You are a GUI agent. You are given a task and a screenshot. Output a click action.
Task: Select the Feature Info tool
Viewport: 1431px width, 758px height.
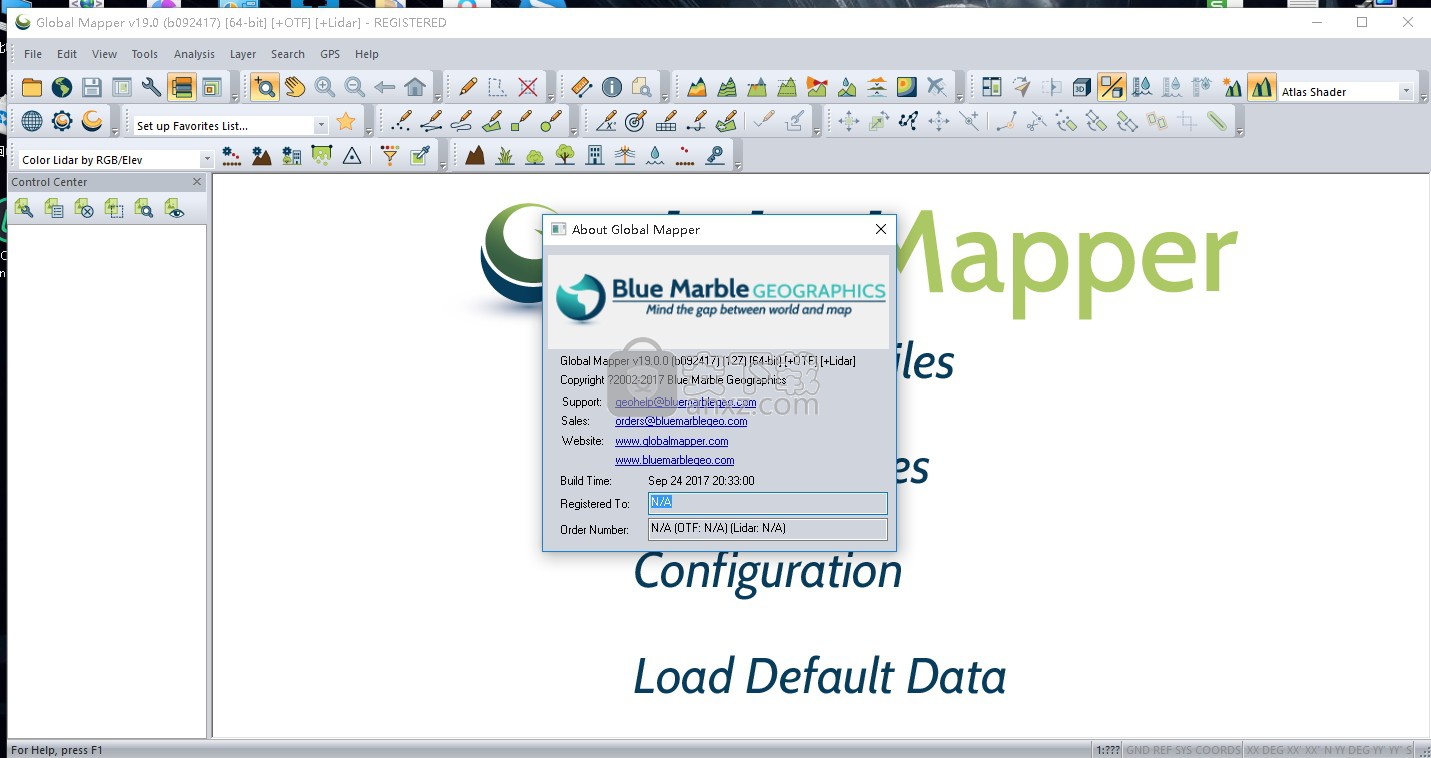[612, 88]
